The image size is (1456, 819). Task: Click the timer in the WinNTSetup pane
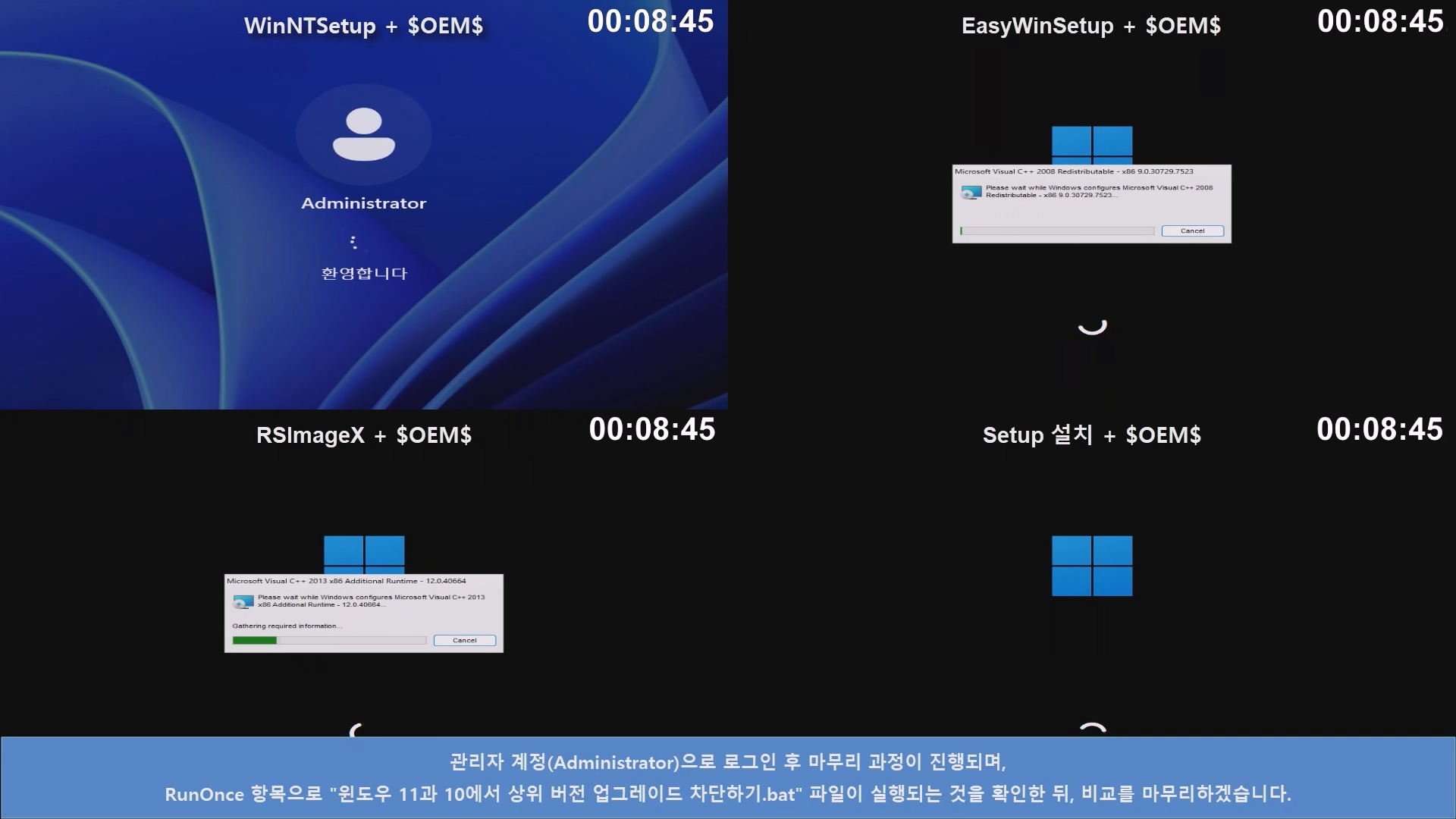coord(651,21)
